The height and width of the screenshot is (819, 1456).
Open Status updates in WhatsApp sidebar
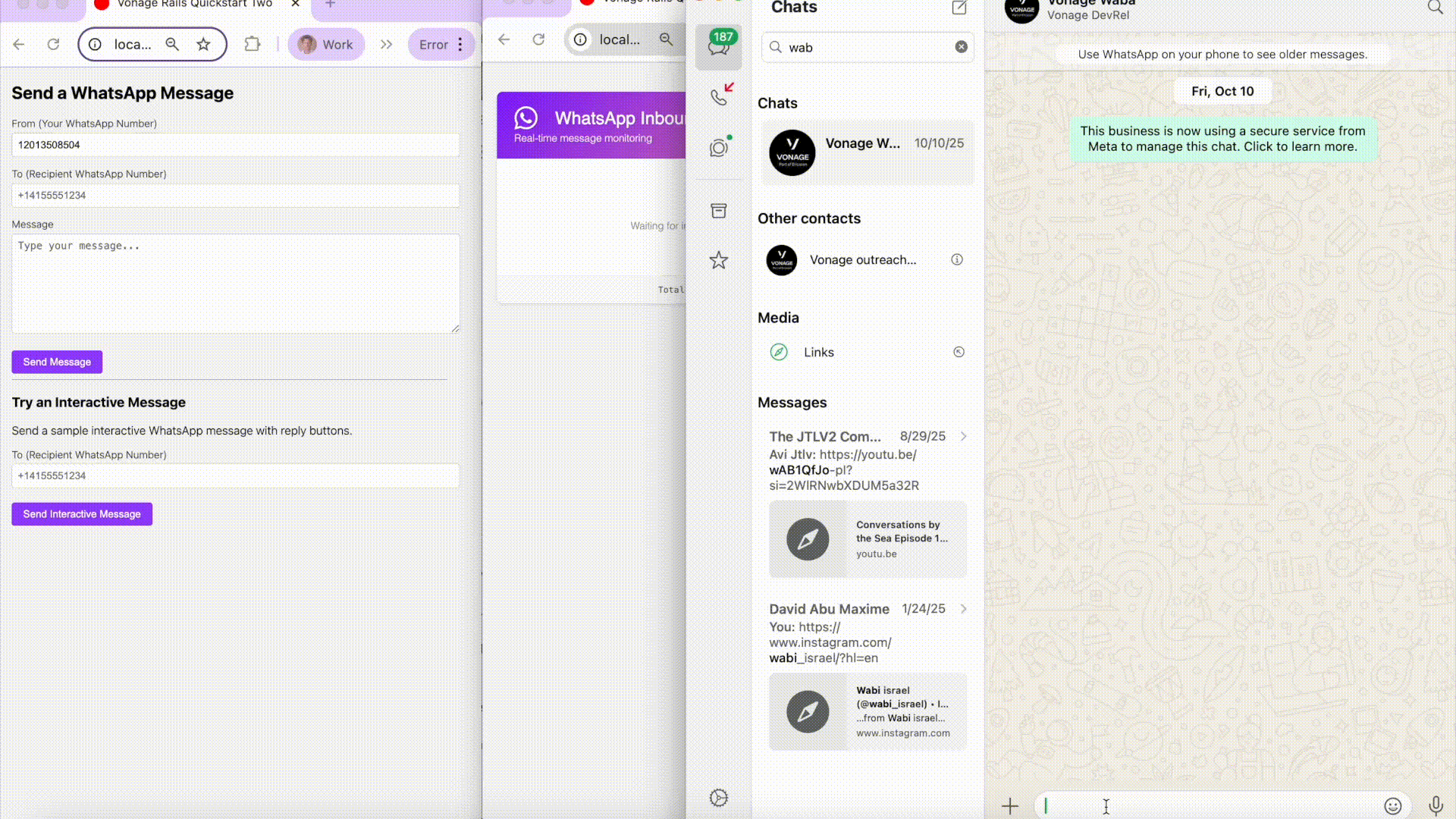pyautogui.click(x=718, y=148)
